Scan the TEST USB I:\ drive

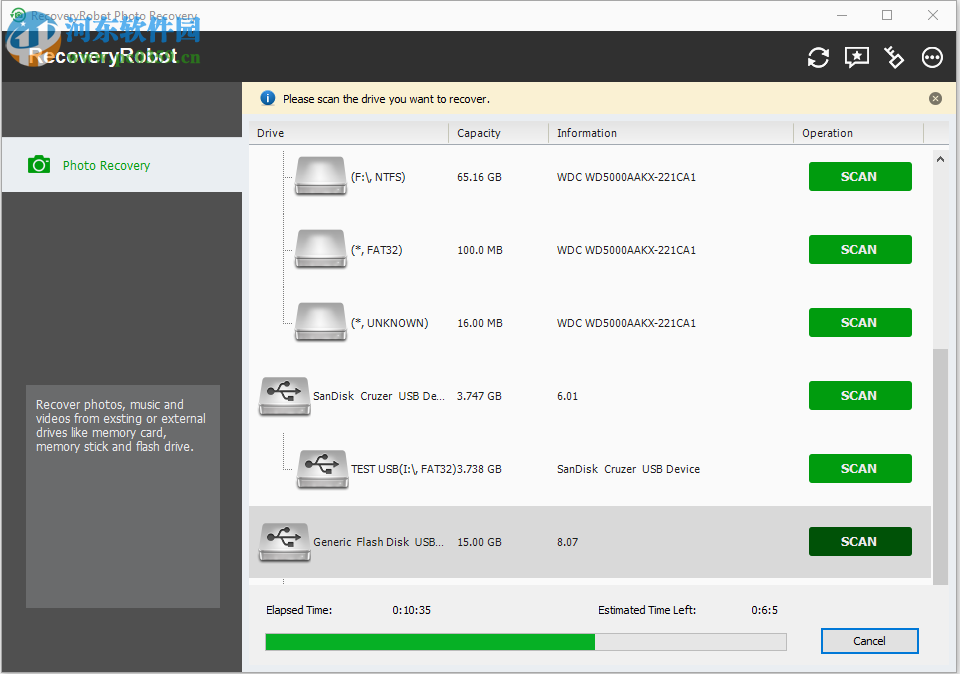(x=860, y=468)
